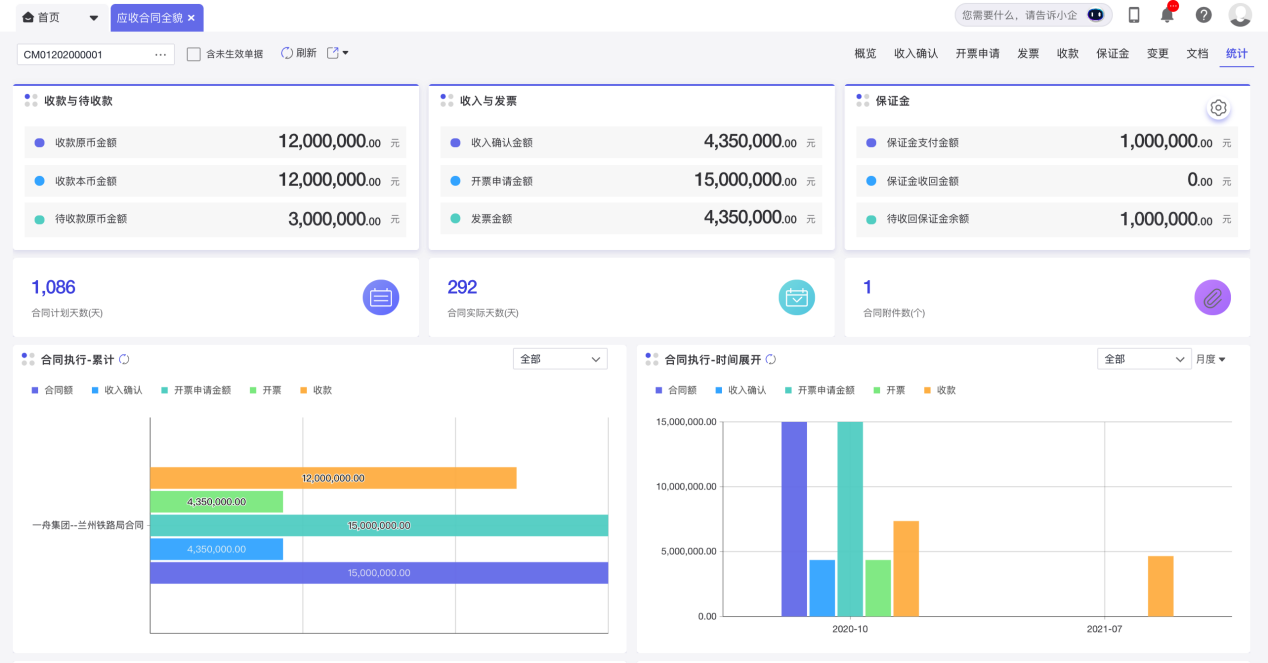Click the 刷新 refresh icon
1268x663 pixels.
[x=287, y=53]
